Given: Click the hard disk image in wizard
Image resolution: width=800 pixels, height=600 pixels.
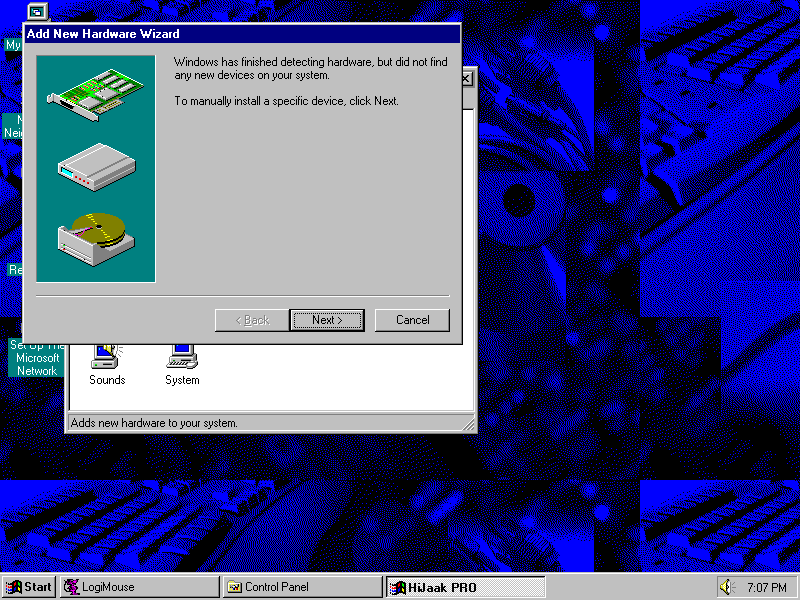Looking at the screenshot, I should tap(96, 233).
